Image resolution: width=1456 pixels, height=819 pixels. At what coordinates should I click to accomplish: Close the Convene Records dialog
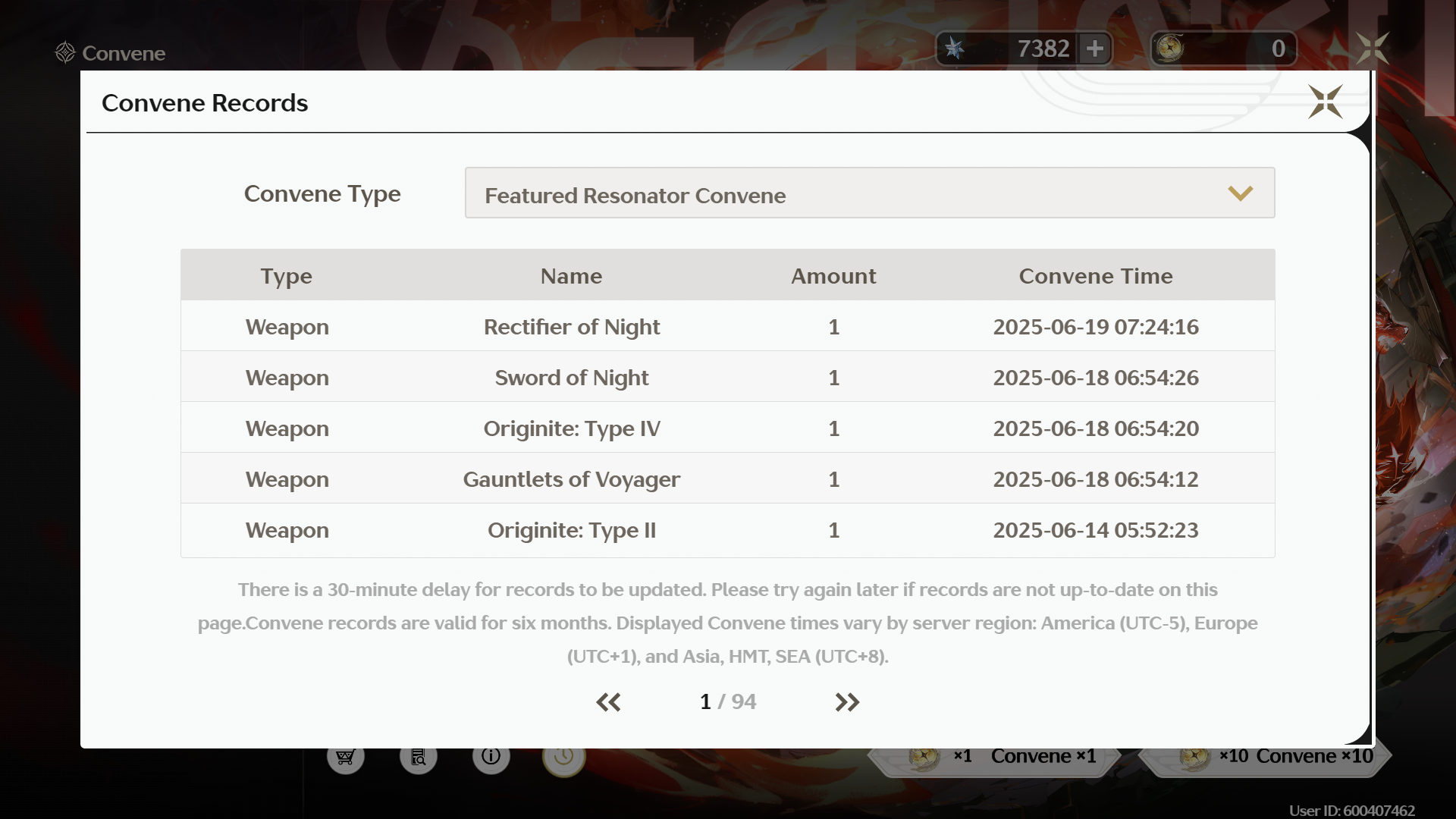click(1325, 102)
